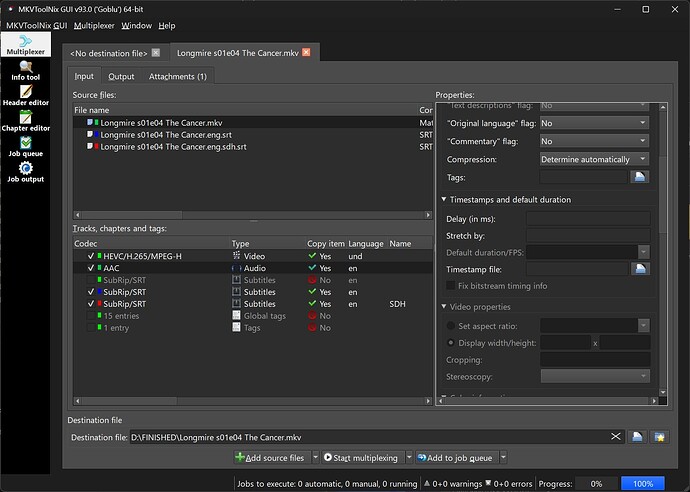690x492 pixels.
Task: Collapse Timestamps and default duration section
Action: 444,199
